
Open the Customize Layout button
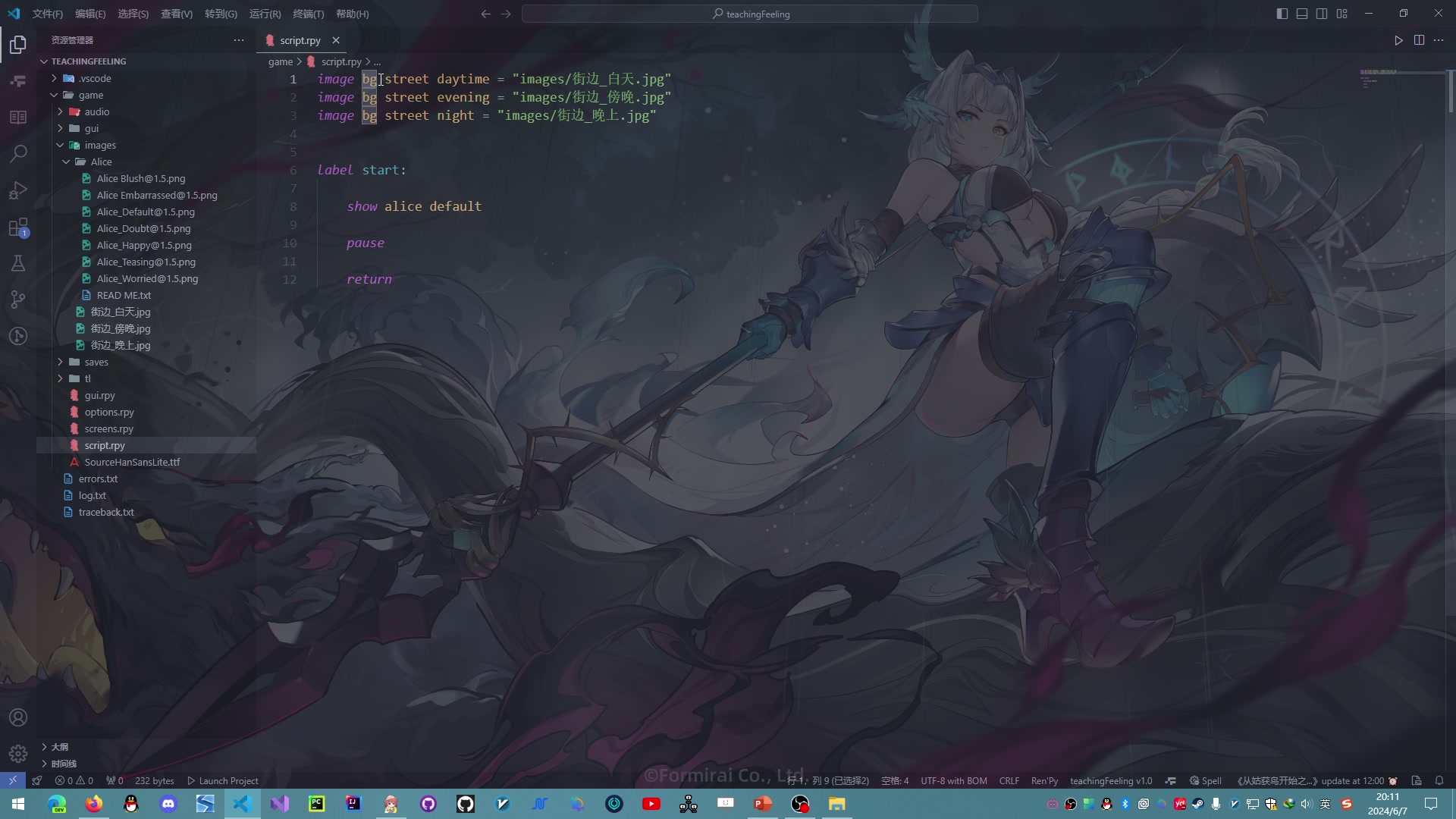(x=1342, y=14)
